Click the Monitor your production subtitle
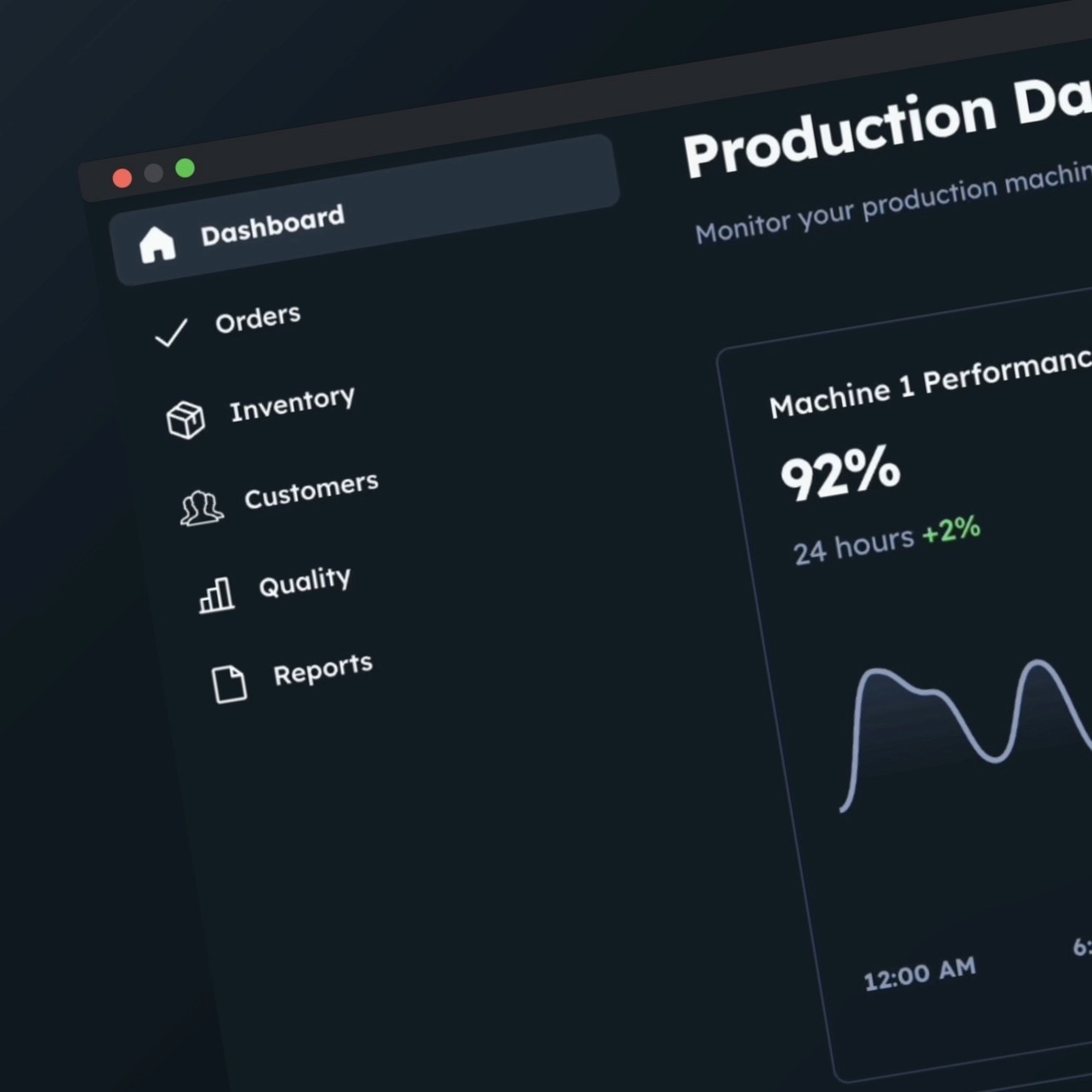 (893, 204)
